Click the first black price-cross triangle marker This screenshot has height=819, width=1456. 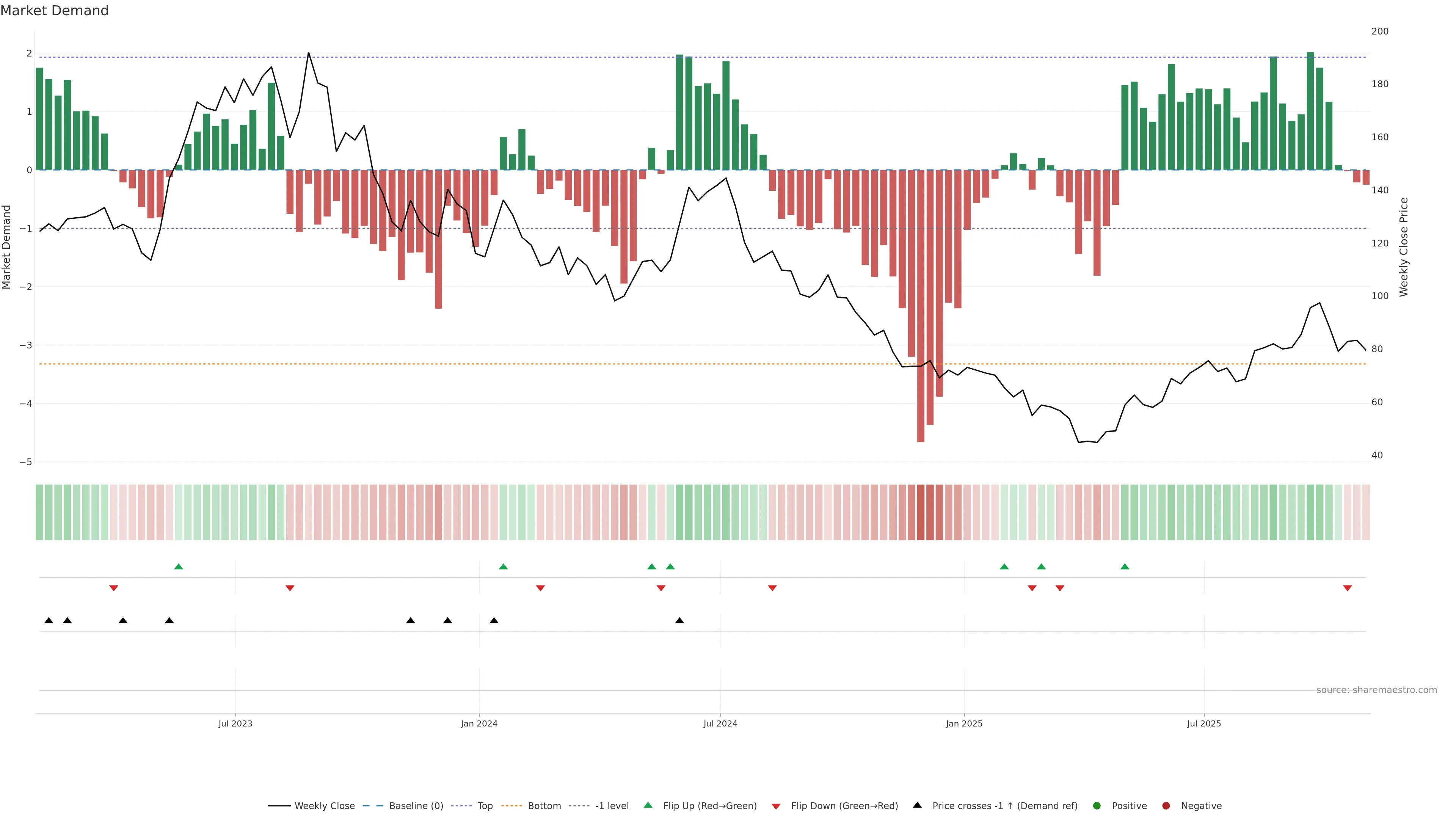(49, 621)
